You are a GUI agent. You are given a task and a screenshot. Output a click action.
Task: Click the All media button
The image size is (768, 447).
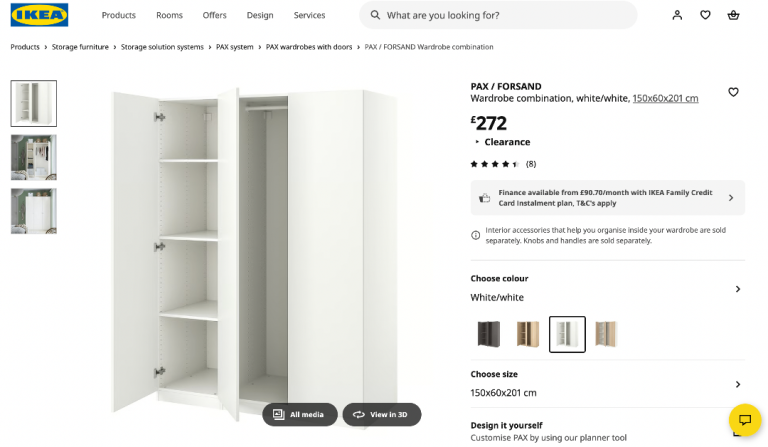point(299,414)
